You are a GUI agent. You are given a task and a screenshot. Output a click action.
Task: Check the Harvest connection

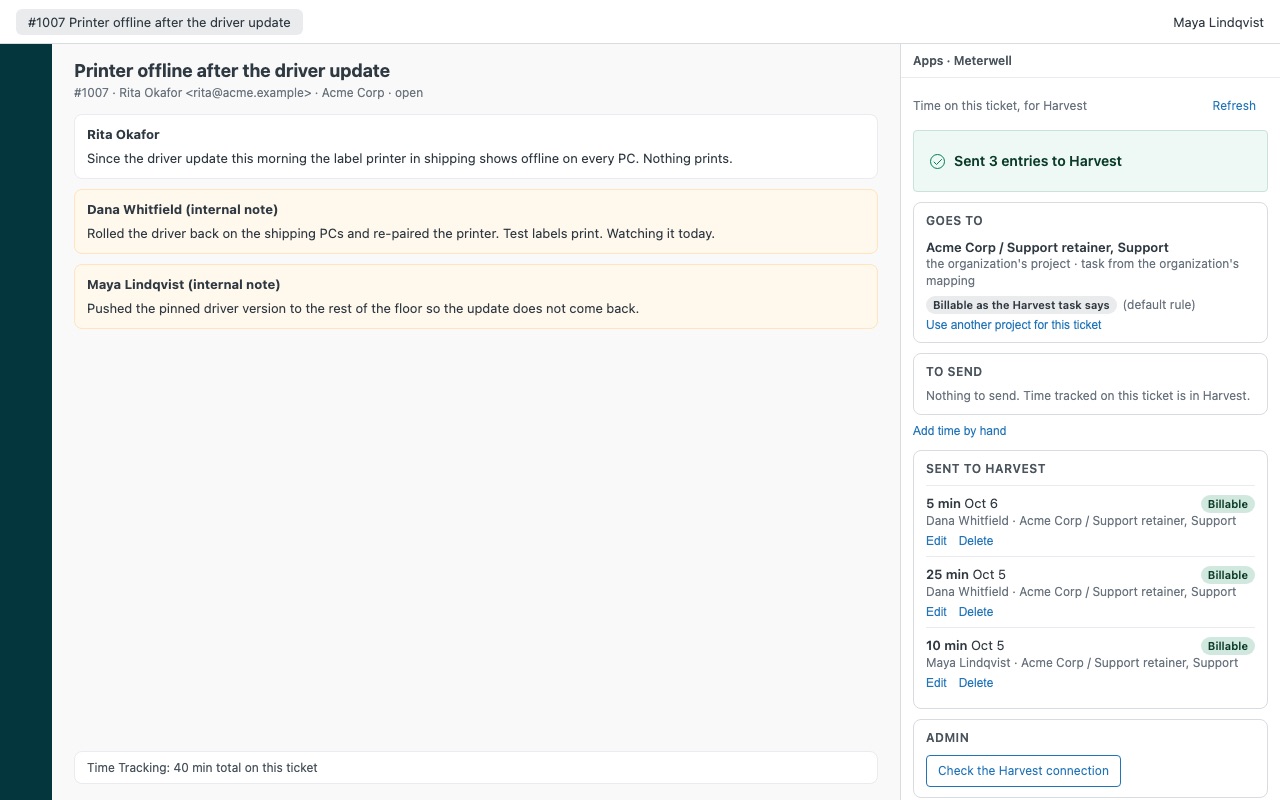pyautogui.click(x=1023, y=771)
